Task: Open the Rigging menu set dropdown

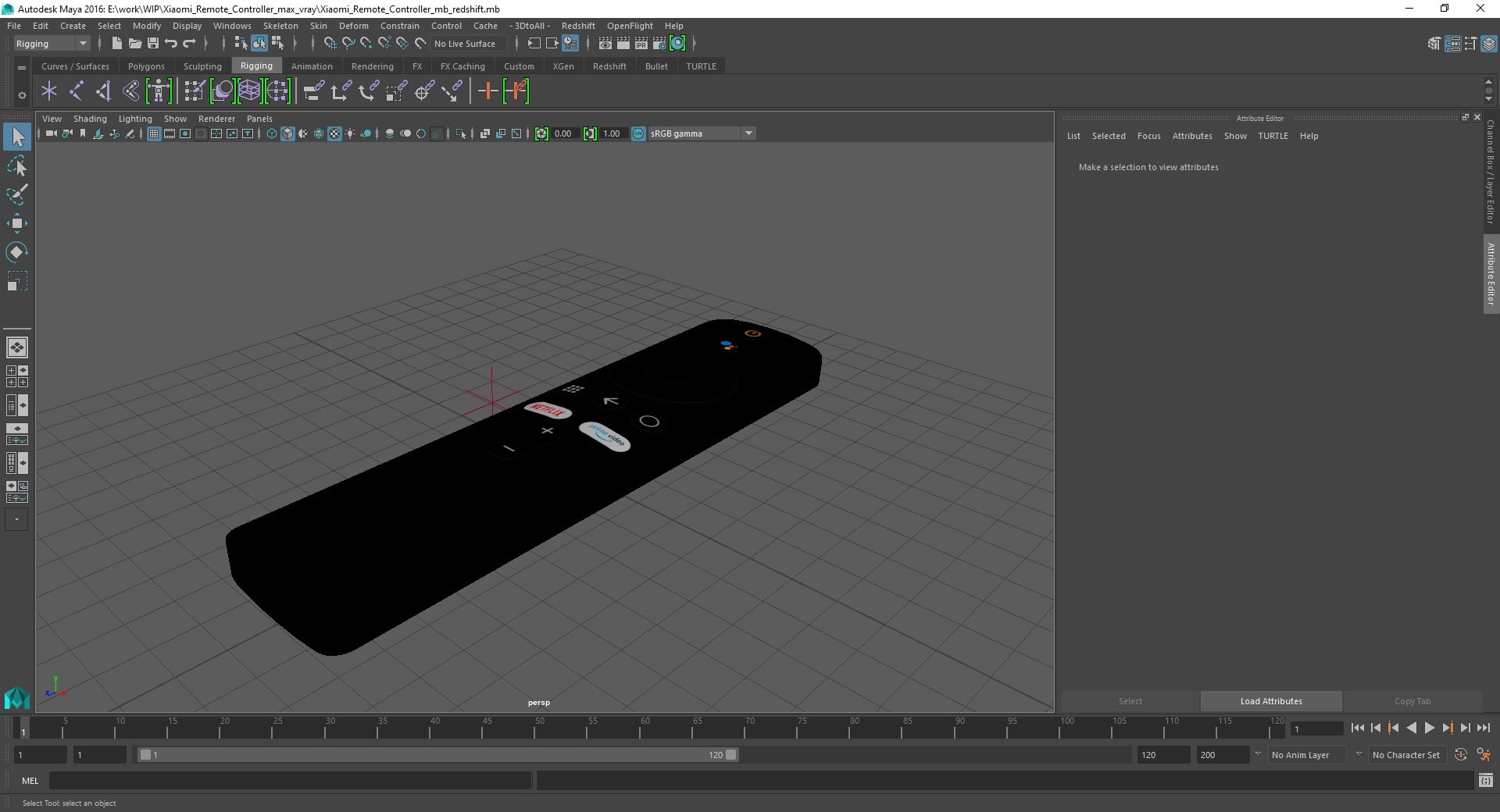Action: point(52,44)
